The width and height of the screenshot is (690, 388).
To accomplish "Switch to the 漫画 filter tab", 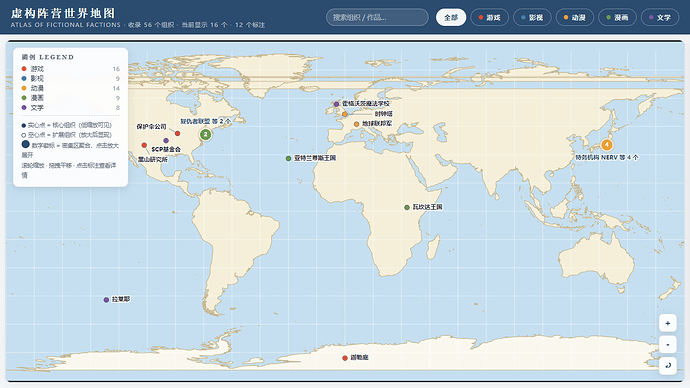I will [x=617, y=18].
